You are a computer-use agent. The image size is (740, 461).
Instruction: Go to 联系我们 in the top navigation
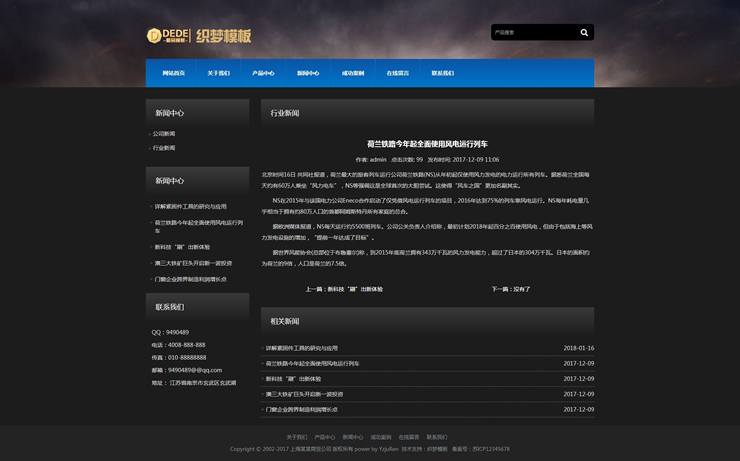point(442,73)
